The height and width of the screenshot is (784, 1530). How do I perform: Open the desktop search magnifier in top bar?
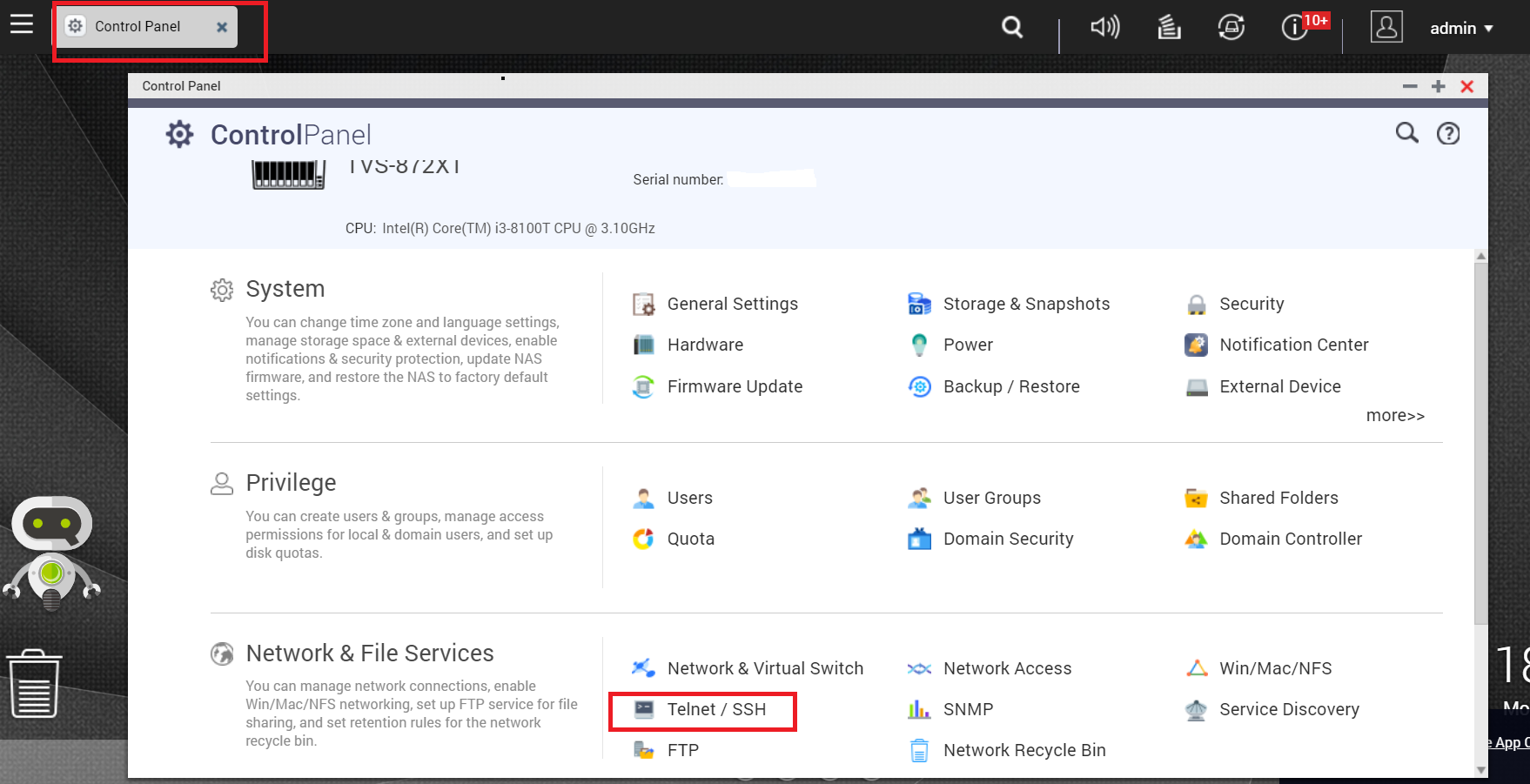tap(1012, 28)
